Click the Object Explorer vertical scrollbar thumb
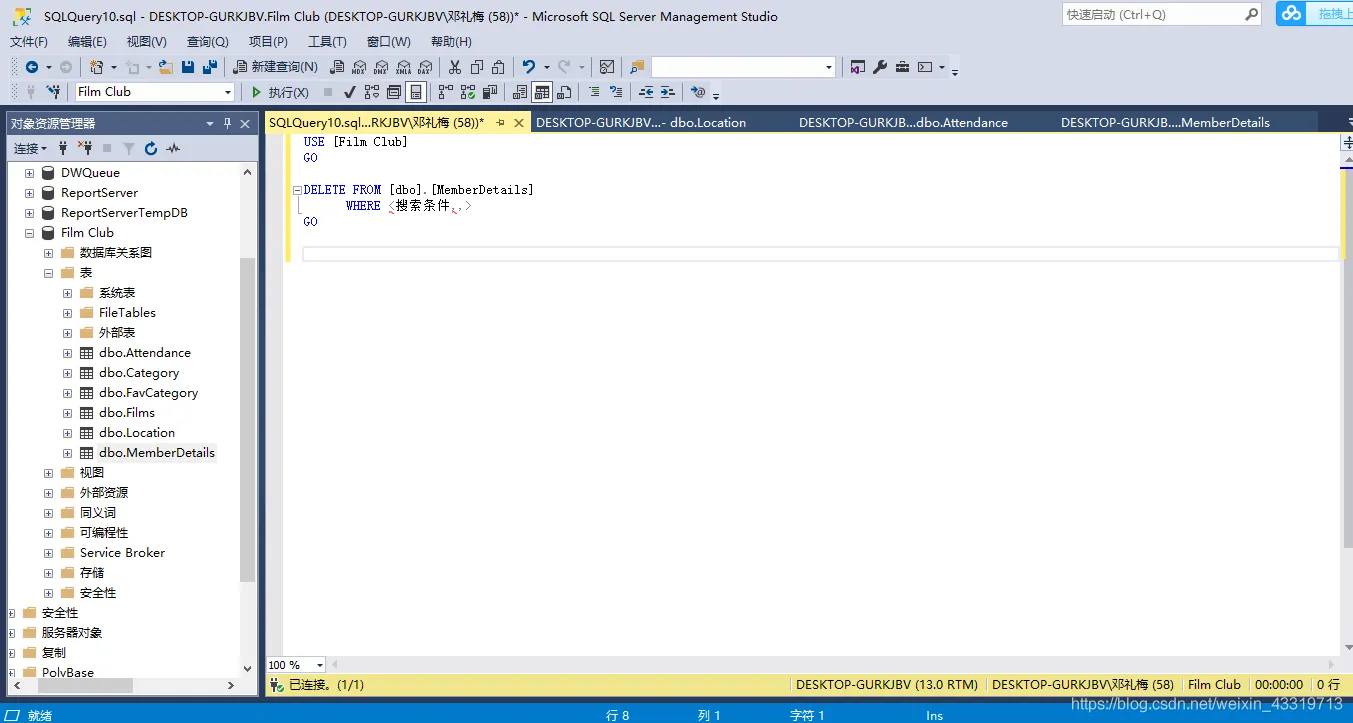This screenshot has height=723, width=1353. coord(248,419)
